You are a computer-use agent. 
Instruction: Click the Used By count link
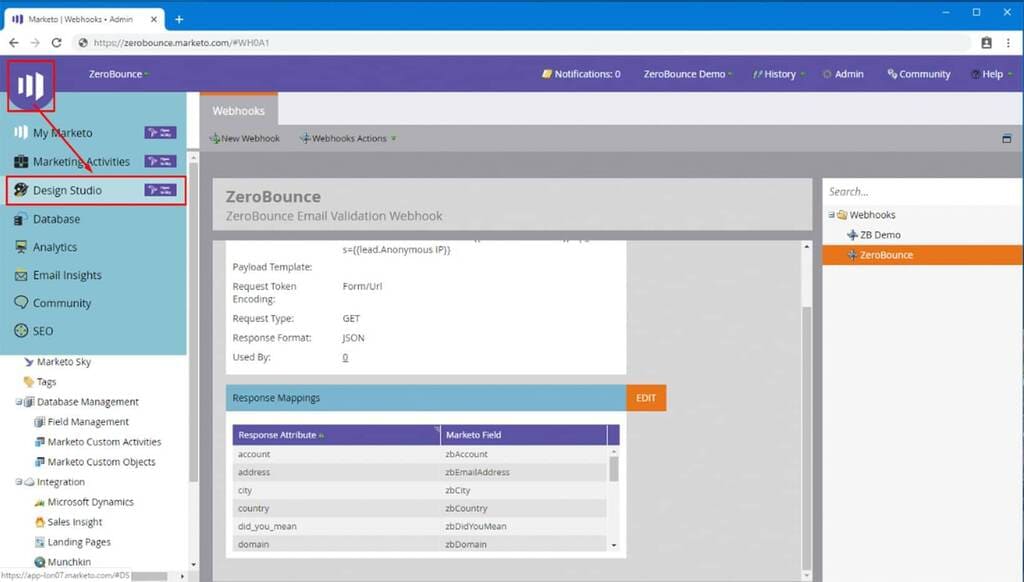click(x=345, y=357)
